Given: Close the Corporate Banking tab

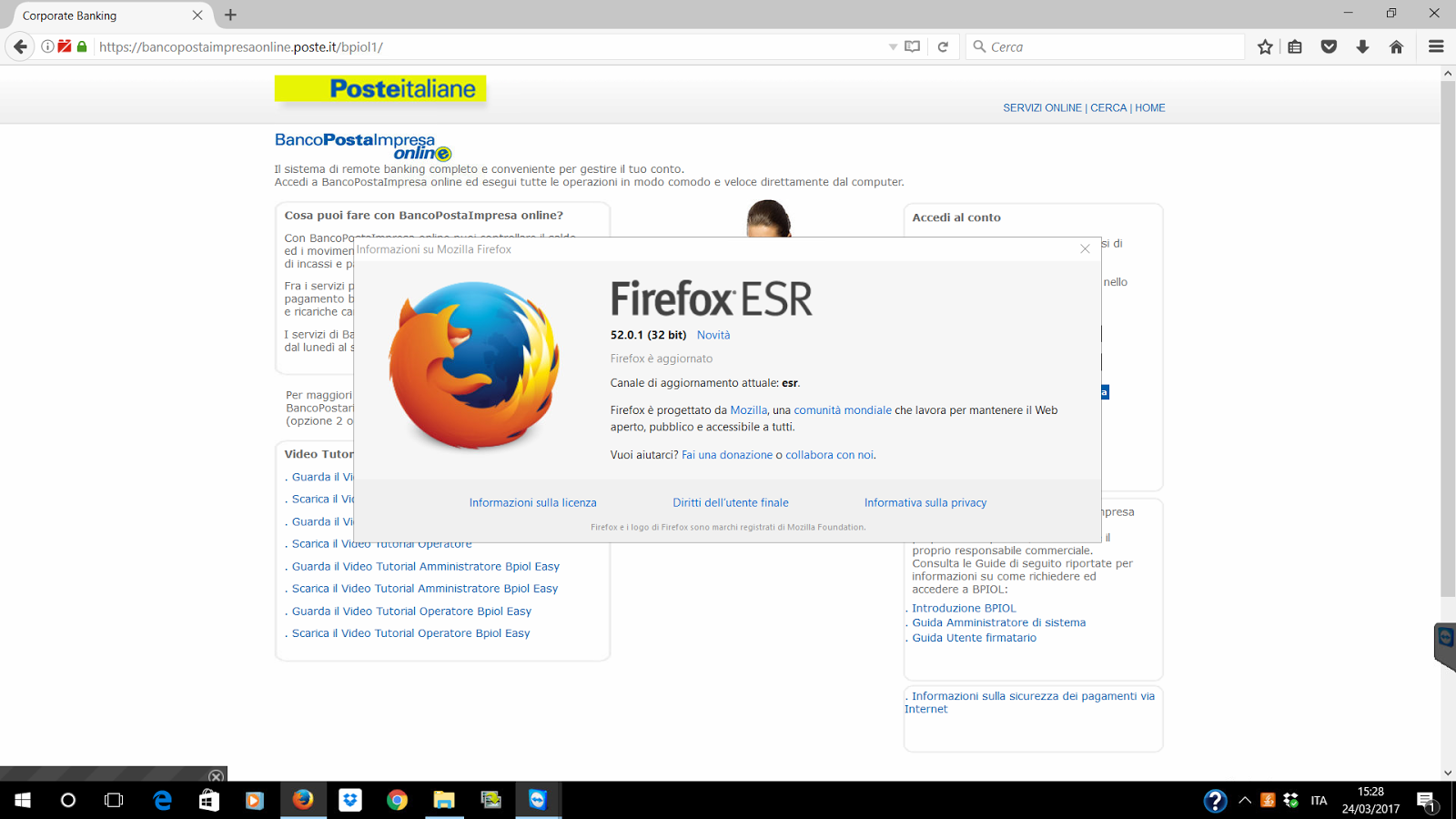Looking at the screenshot, I should pyautogui.click(x=197, y=15).
